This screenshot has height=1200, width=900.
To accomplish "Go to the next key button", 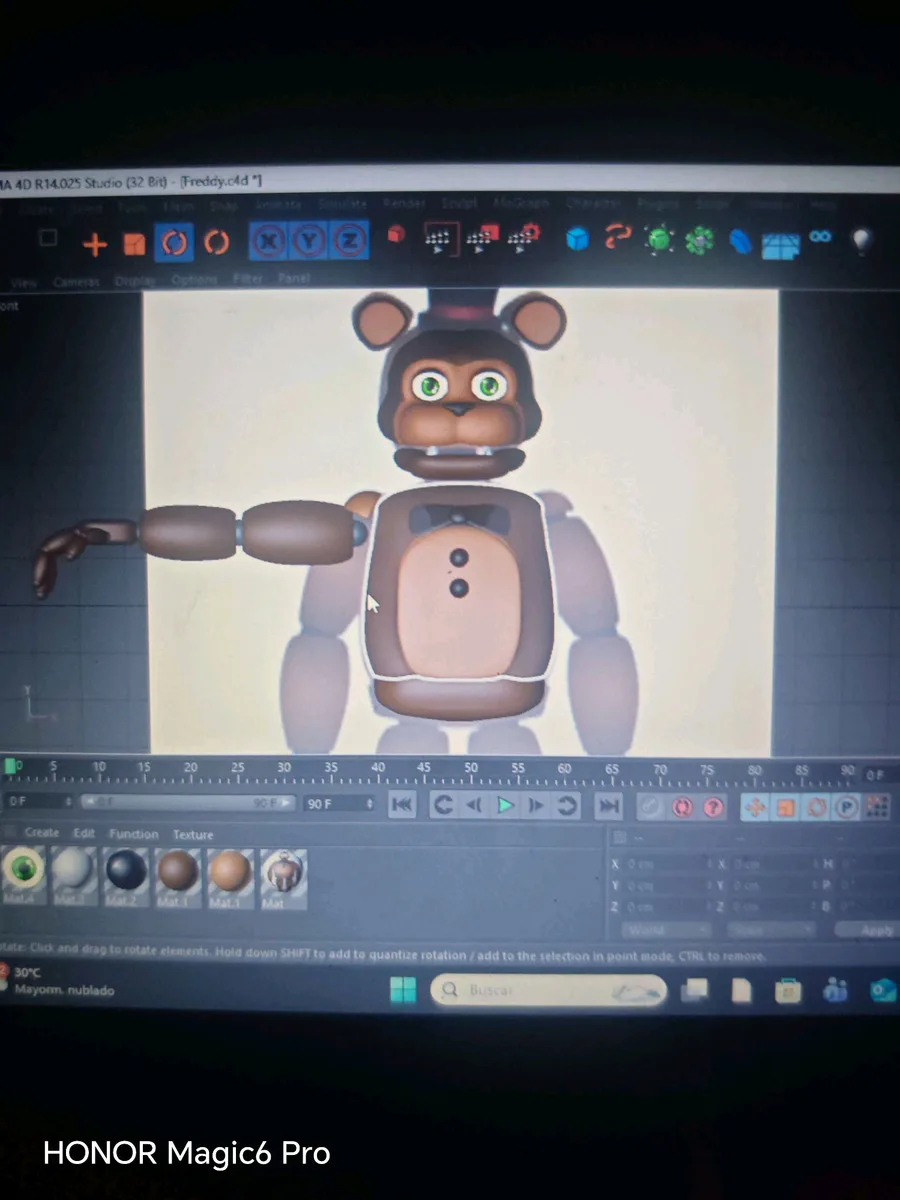I will coord(567,805).
